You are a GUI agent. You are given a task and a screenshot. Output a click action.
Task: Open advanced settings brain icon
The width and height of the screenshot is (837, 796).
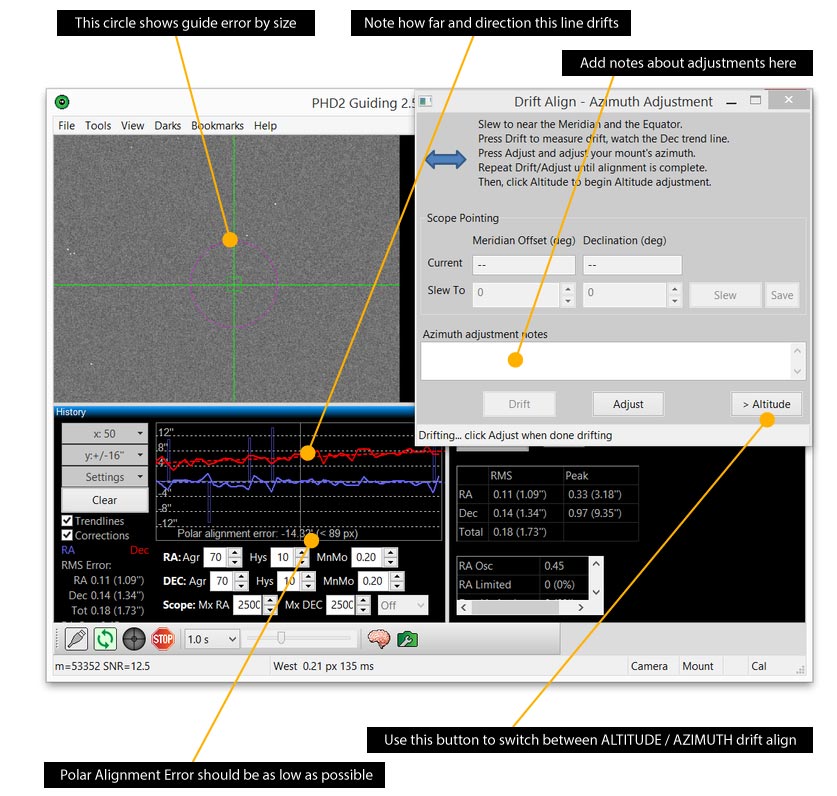pyautogui.click(x=378, y=639)
